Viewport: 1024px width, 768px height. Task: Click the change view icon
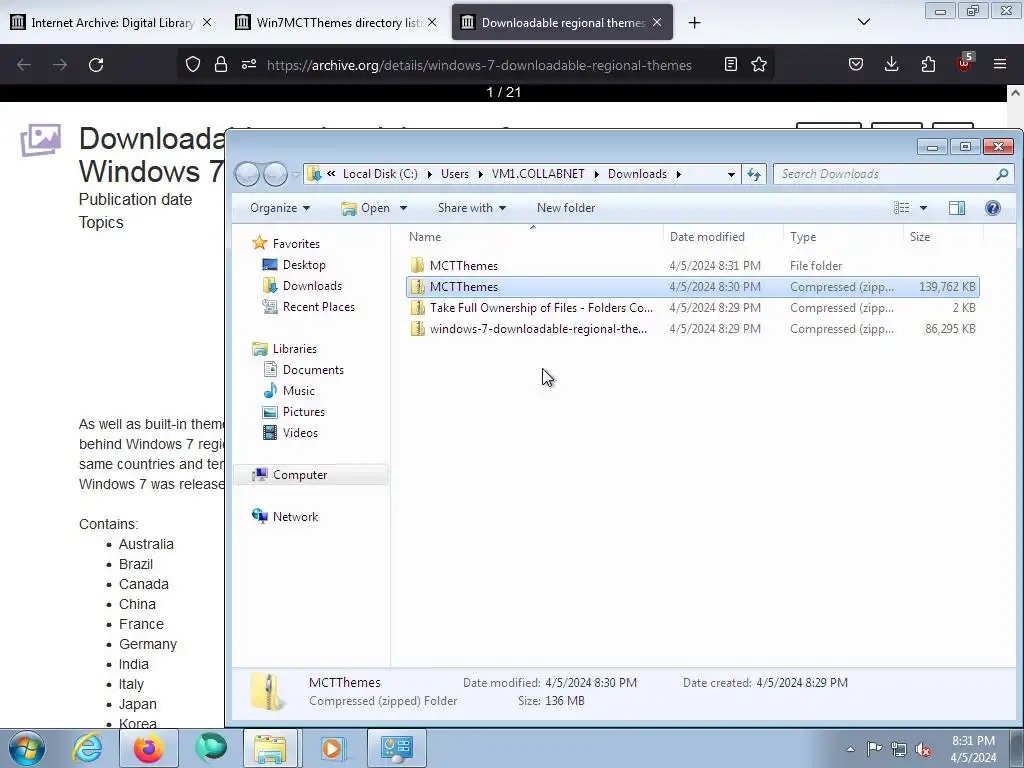point(902,208)
